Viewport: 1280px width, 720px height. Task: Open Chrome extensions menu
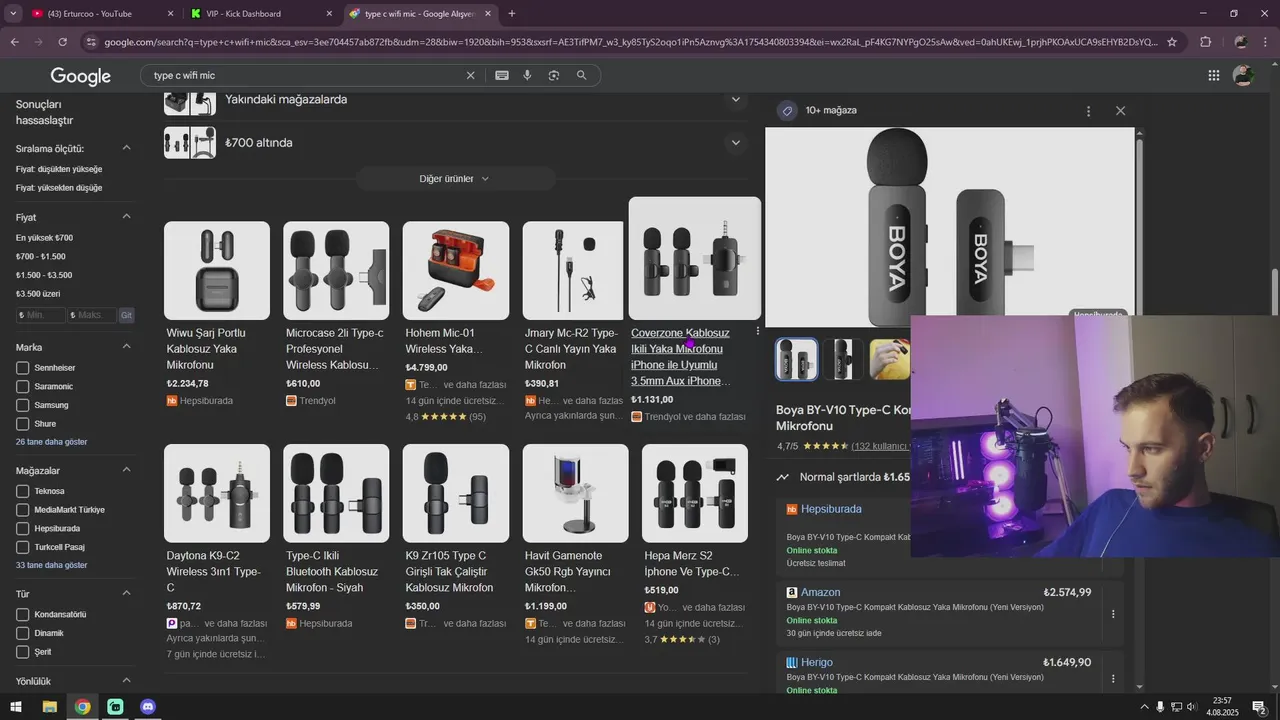(1205, 42)
